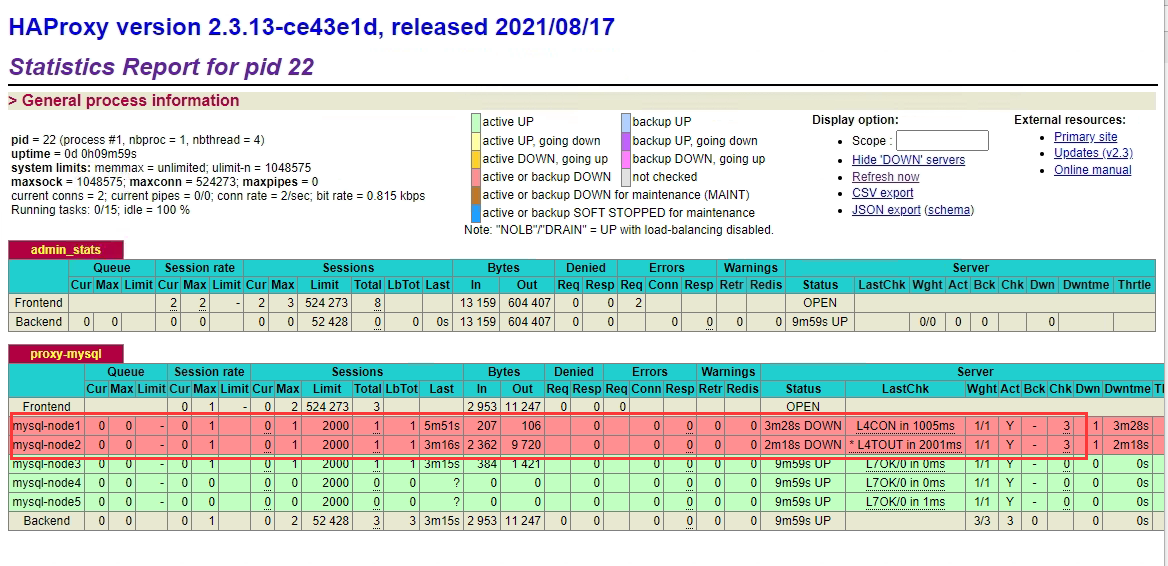Screen dimensions: 1168x566
Task: Click the proxy-mysql Status column header
Action: click(x=803, y=388)
